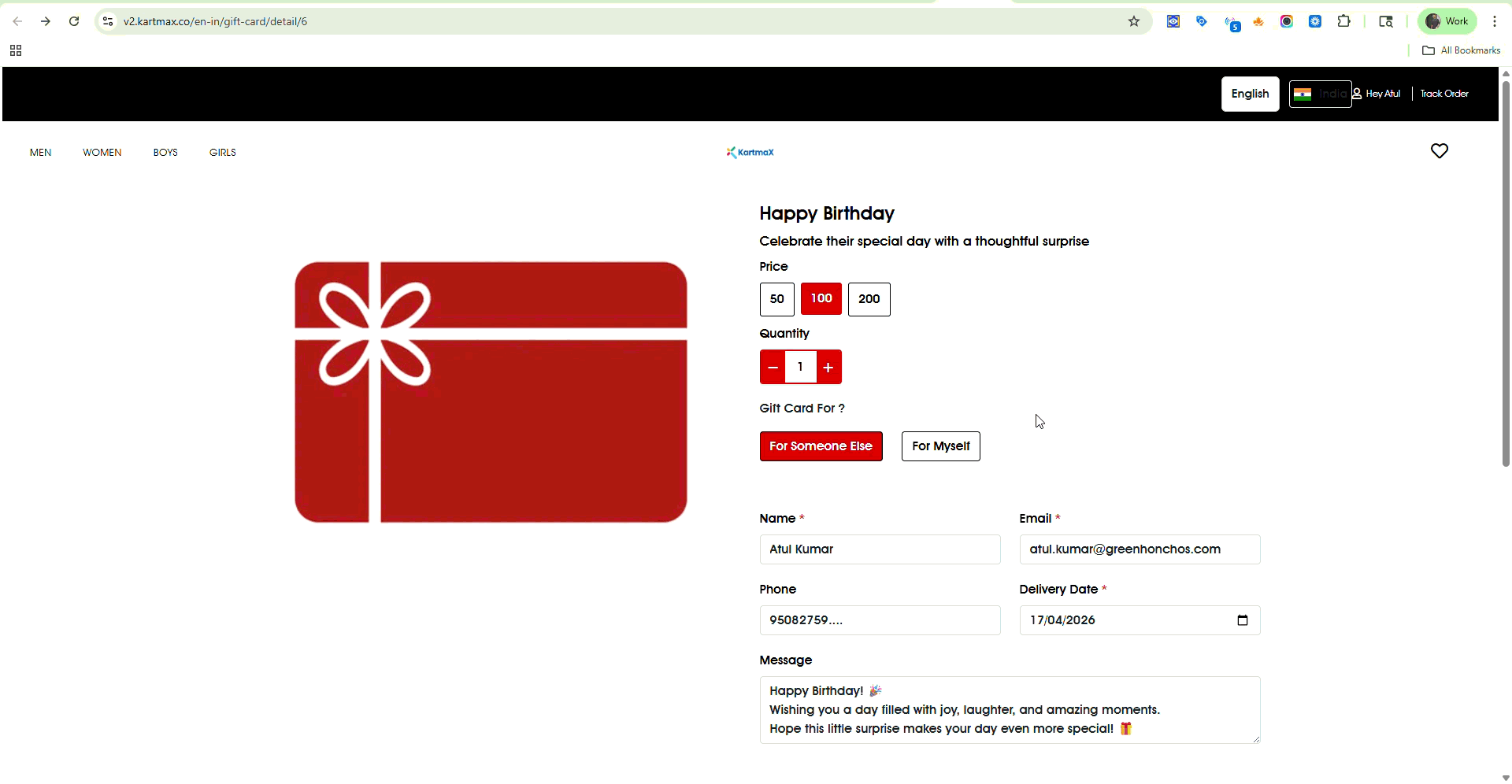1512x784 pixels.
Task: Increase quantity with the plus icon
Action: pyautogui.click(x=828, y=367)
